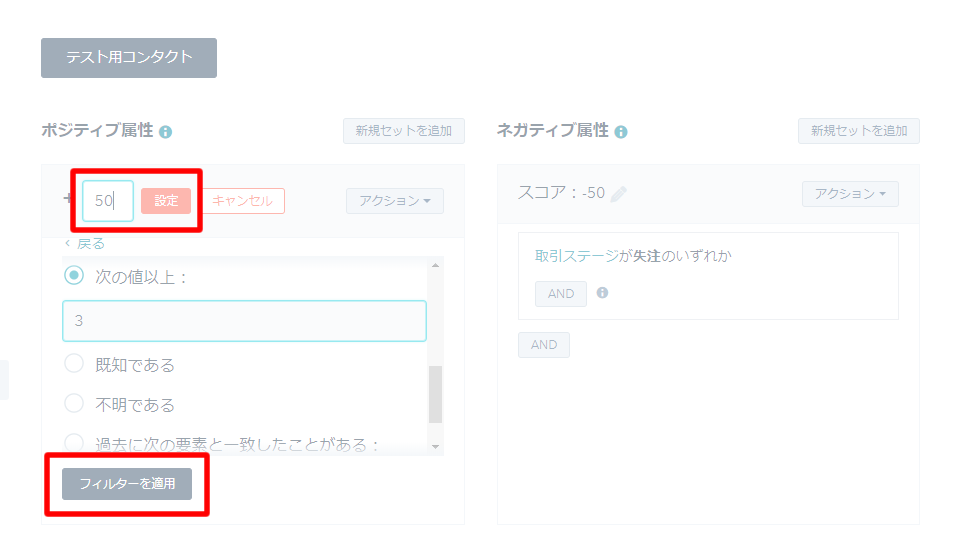Click the AND button inside the filter card
The image size is (959, 542).
[561, 294]
